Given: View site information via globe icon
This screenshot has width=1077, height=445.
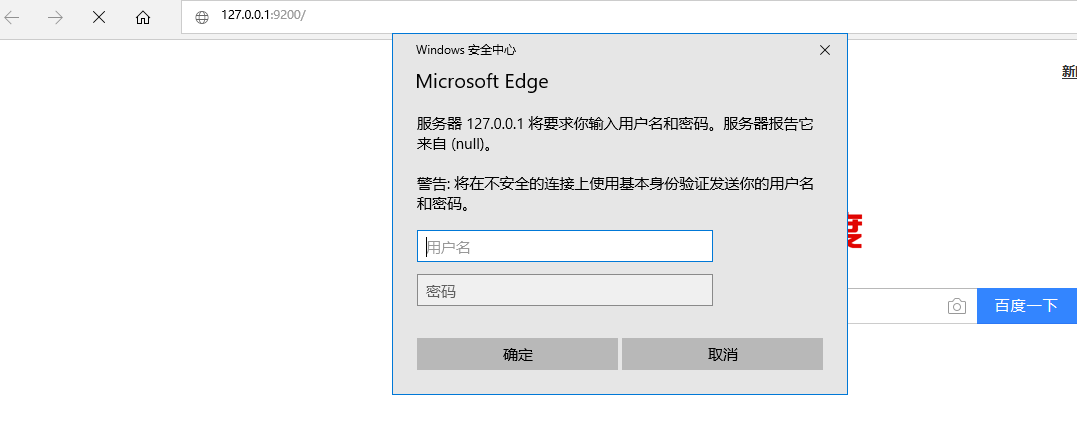Looking at the screenshot, I should click(202, 17).
